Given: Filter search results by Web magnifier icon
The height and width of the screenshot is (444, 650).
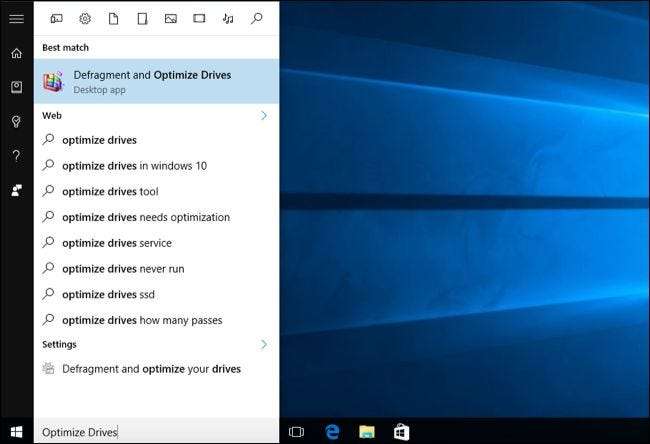Looking at the screenshot, I should coord(257,18).
